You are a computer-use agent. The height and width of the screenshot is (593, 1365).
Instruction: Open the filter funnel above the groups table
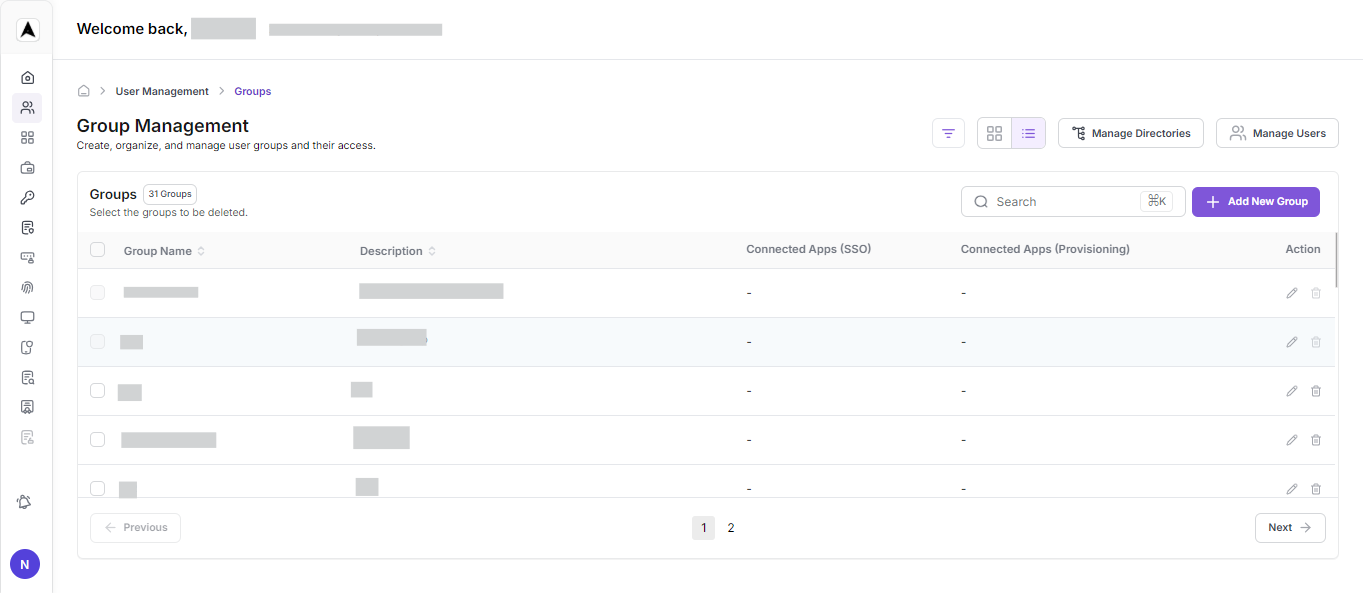[x=948, y=132]
